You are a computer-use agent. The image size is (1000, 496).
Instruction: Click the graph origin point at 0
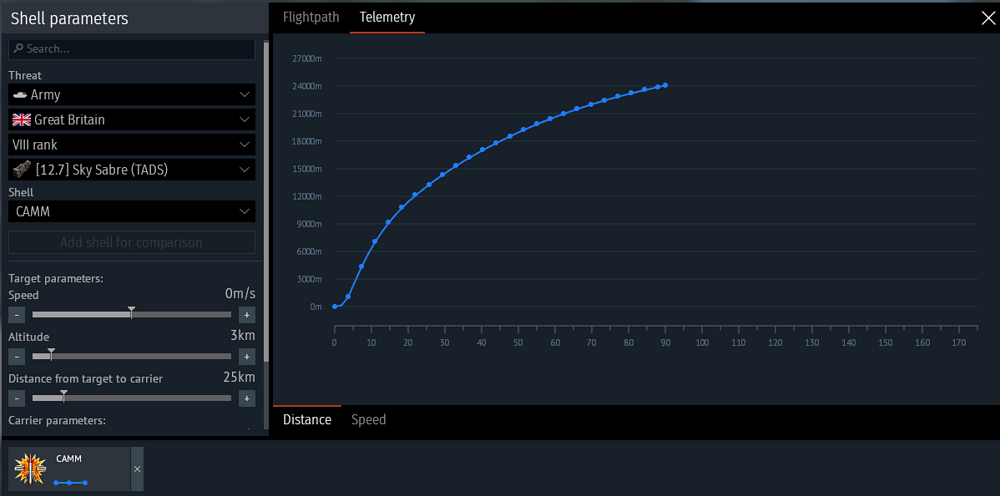(334, 307)
